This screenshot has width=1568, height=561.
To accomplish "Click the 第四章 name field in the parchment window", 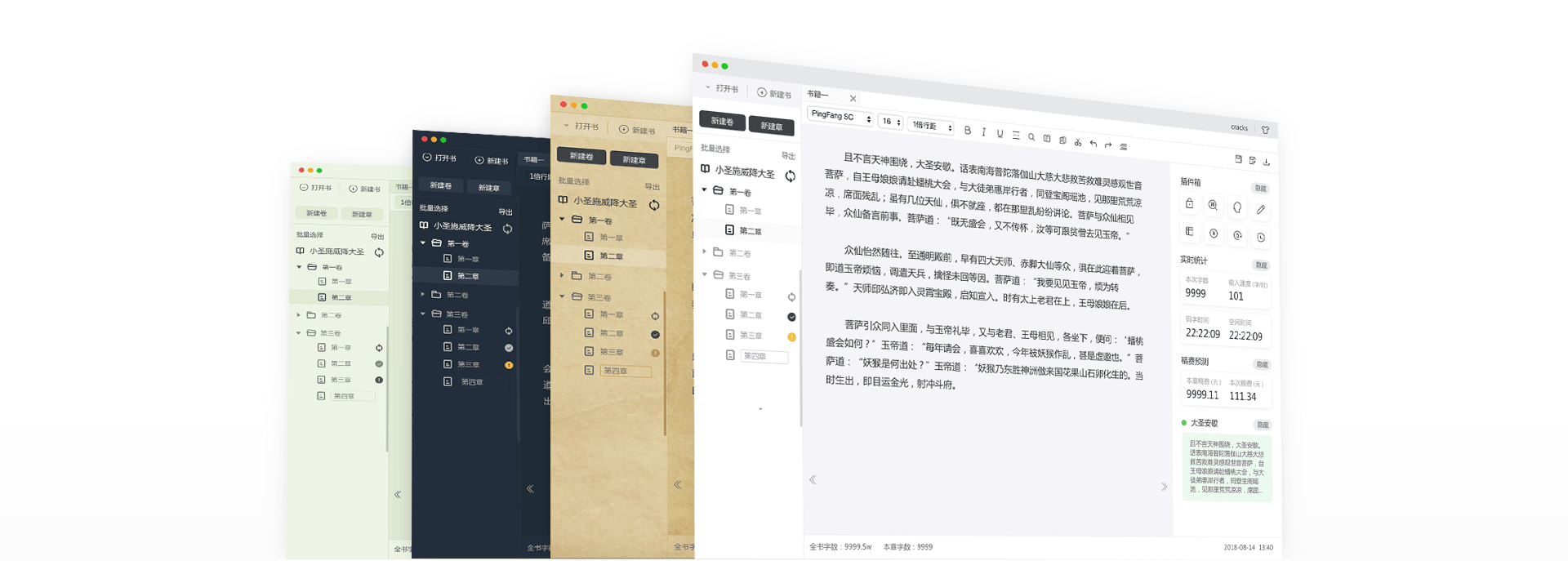I will click(627, 371).
